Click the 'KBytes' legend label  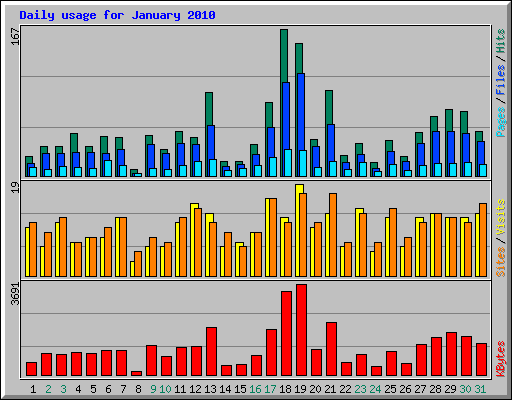point(500,359)
